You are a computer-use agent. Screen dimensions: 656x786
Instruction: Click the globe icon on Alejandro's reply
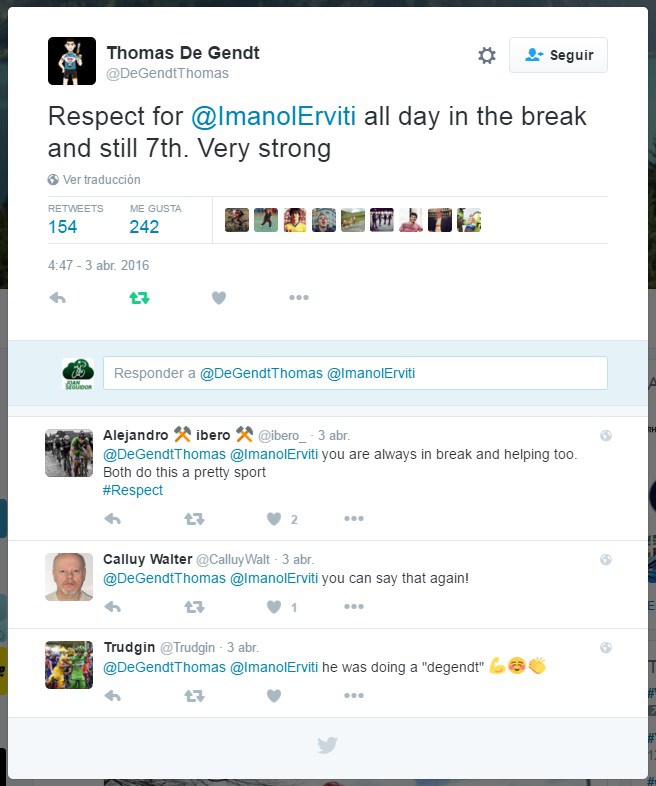pyautogui.click(x=605, y=436)
